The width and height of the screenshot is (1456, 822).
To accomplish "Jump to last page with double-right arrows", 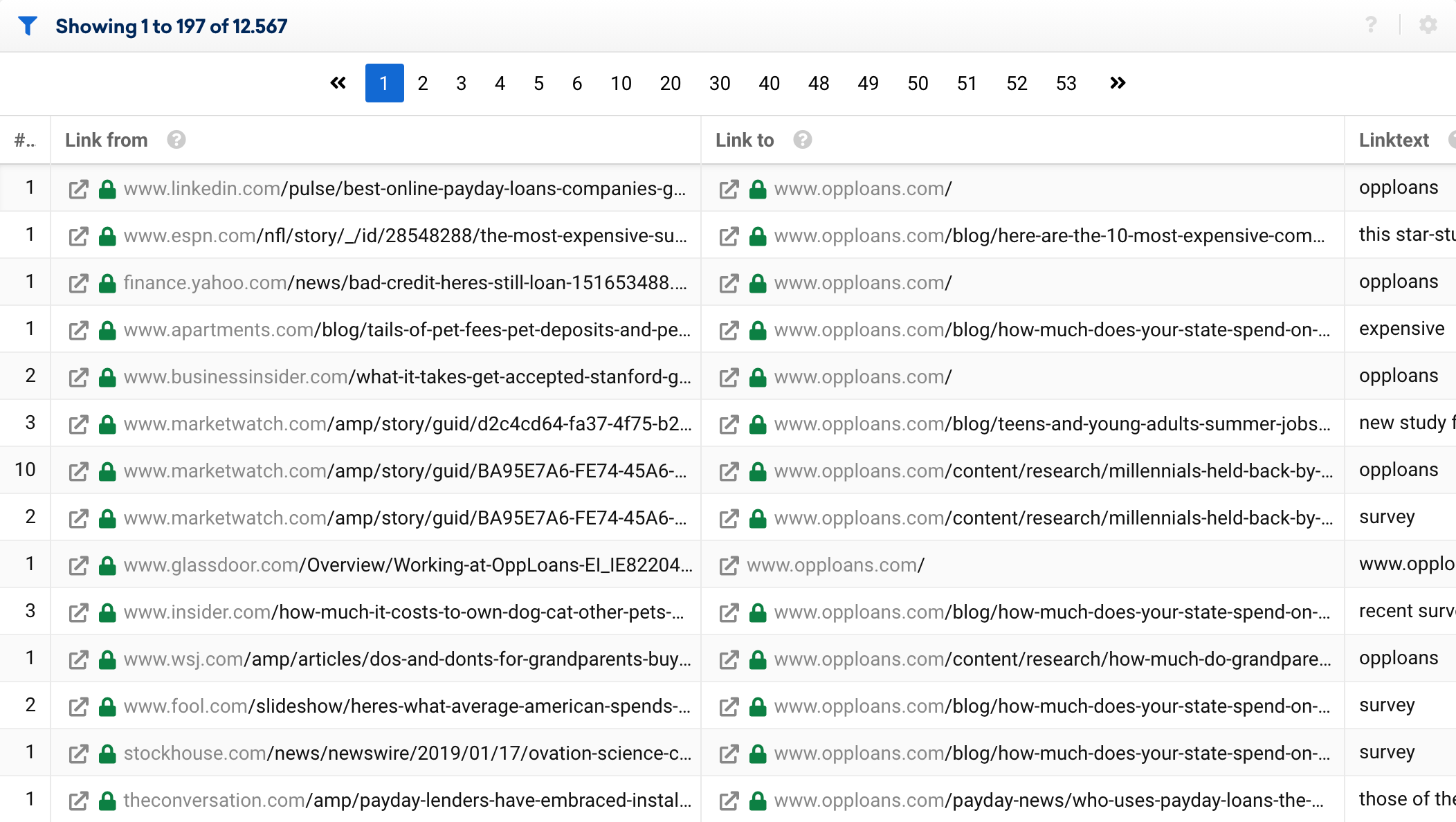I will coord(1118,83).
